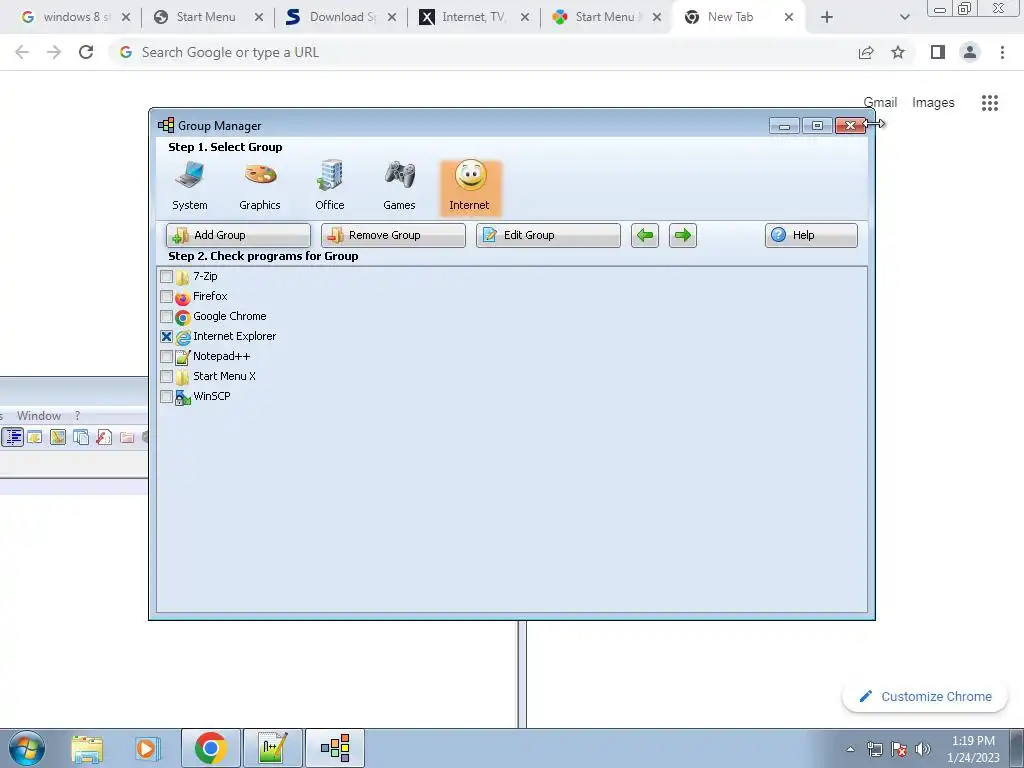The width and height of the screenshot is (1024, 768).
Task: Switch to Chrome on taskbar
Action: point(211,748)
